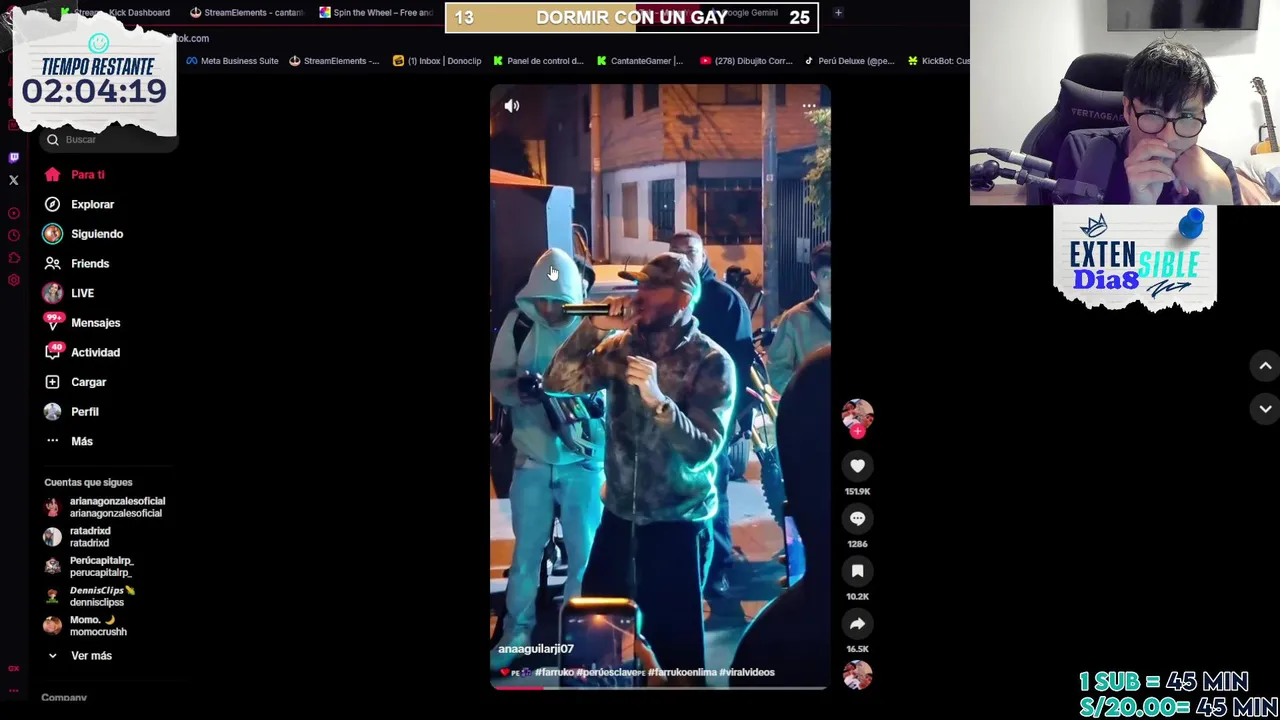
Task: Click the #farrukoenlima hashtag
Action: coord(682,672)
